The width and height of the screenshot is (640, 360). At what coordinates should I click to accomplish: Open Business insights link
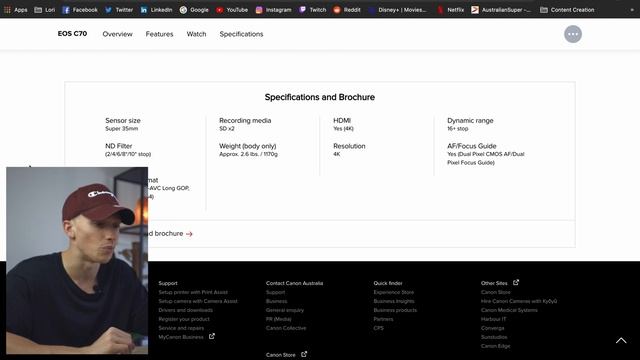394,301
